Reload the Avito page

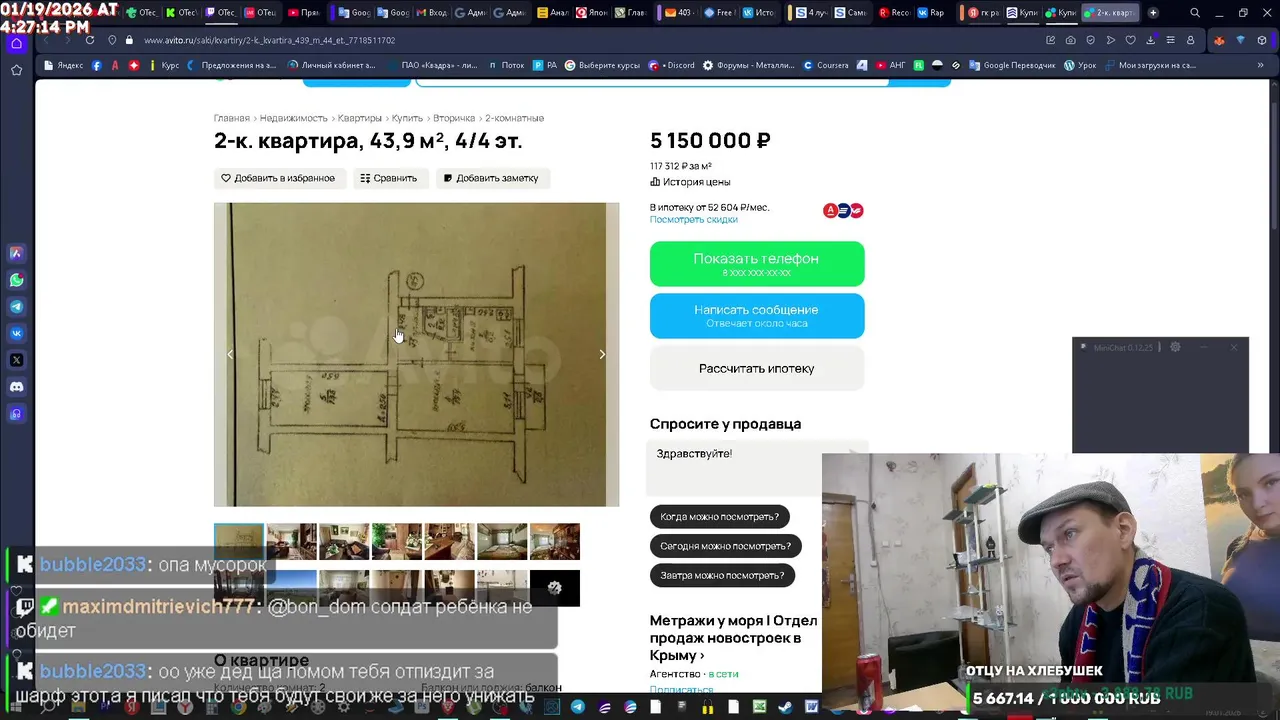[90, 40]
